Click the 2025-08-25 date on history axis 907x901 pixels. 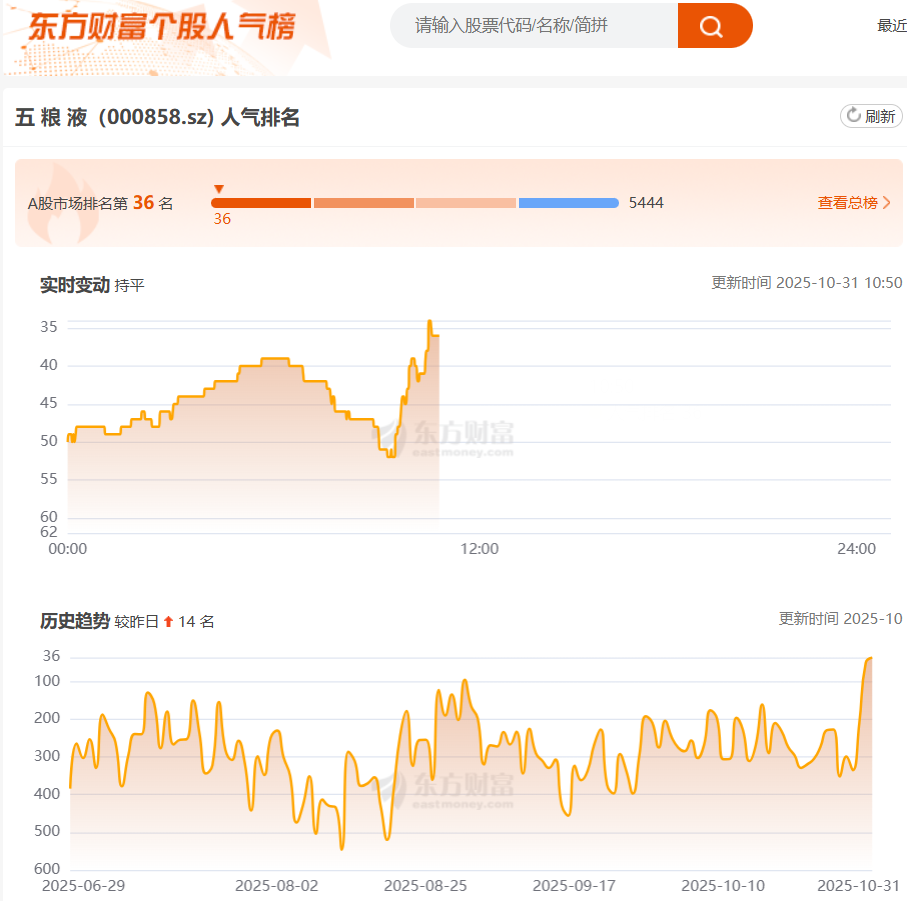425,886
